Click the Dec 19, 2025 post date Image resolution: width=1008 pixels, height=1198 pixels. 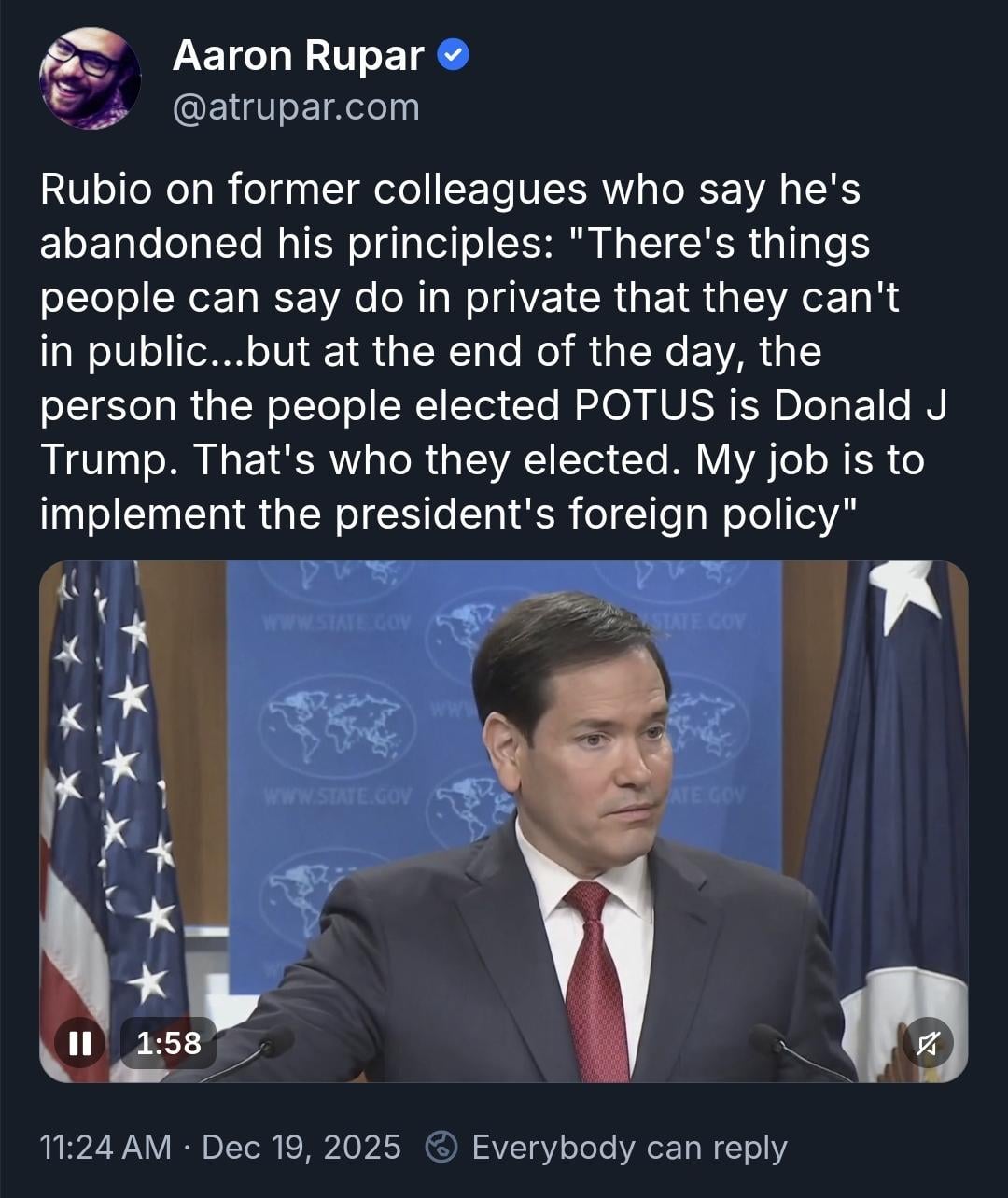(301, 1147)
